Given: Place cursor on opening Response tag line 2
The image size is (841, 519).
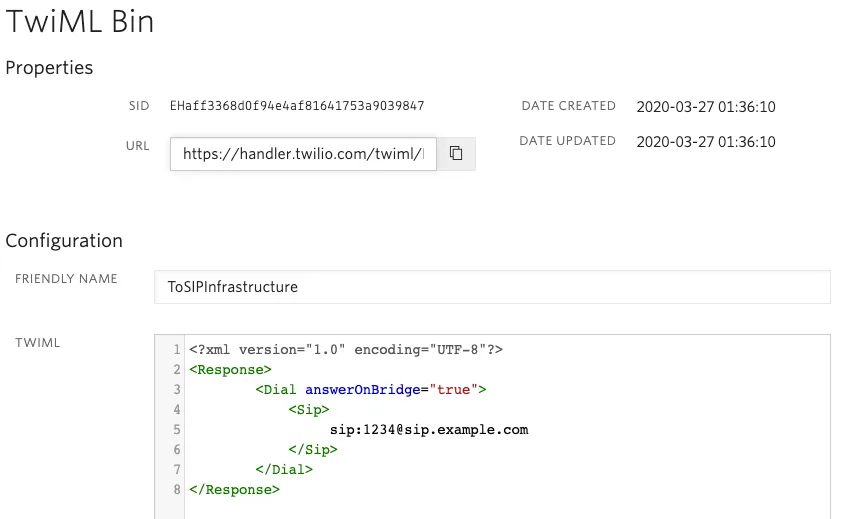Looking at the screenshot, I should (x=230, y=369).
